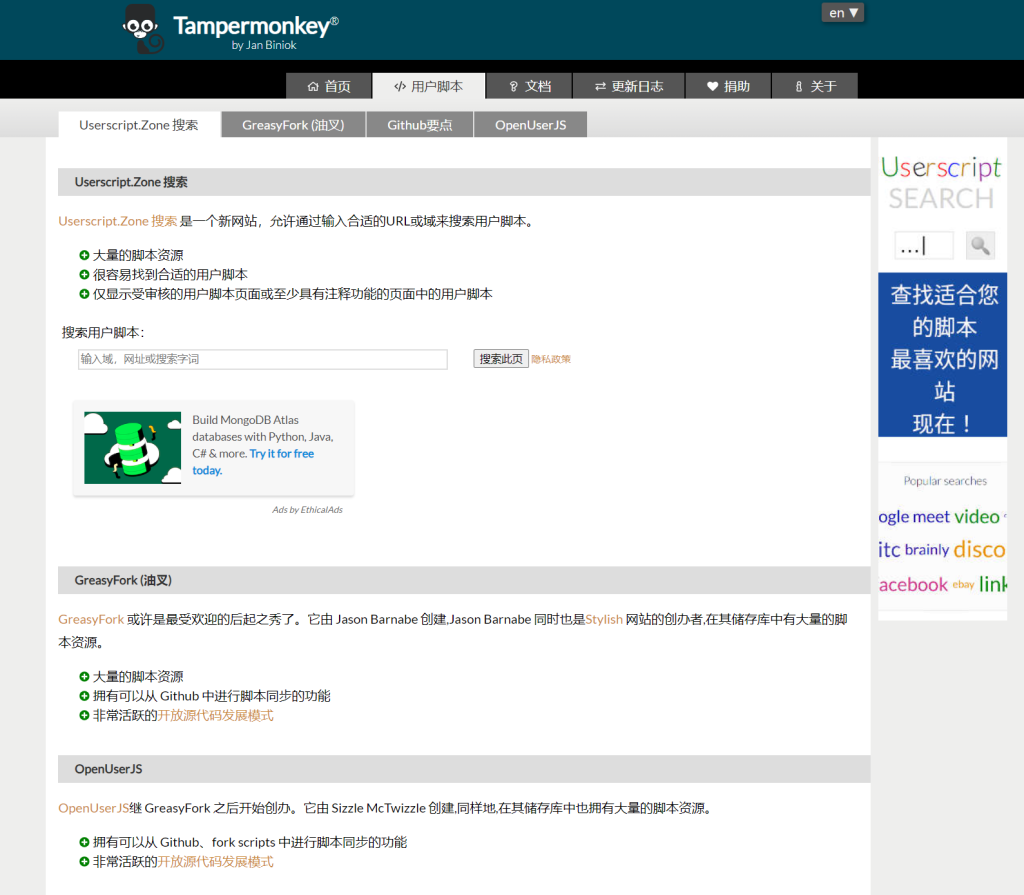
Task: Expand the en language dropdown
Action: (x=843, y=13)
